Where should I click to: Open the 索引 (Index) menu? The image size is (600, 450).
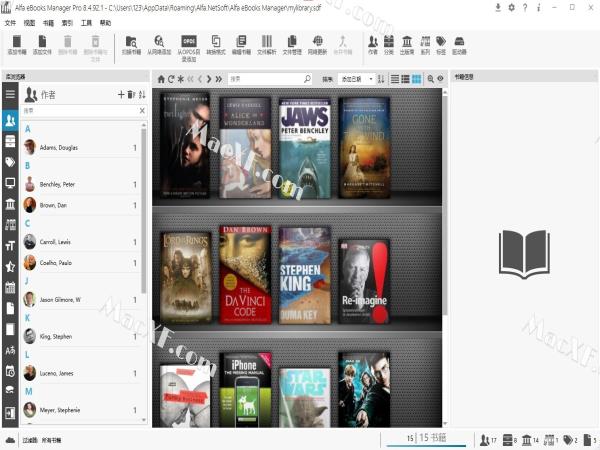[67, 23]
